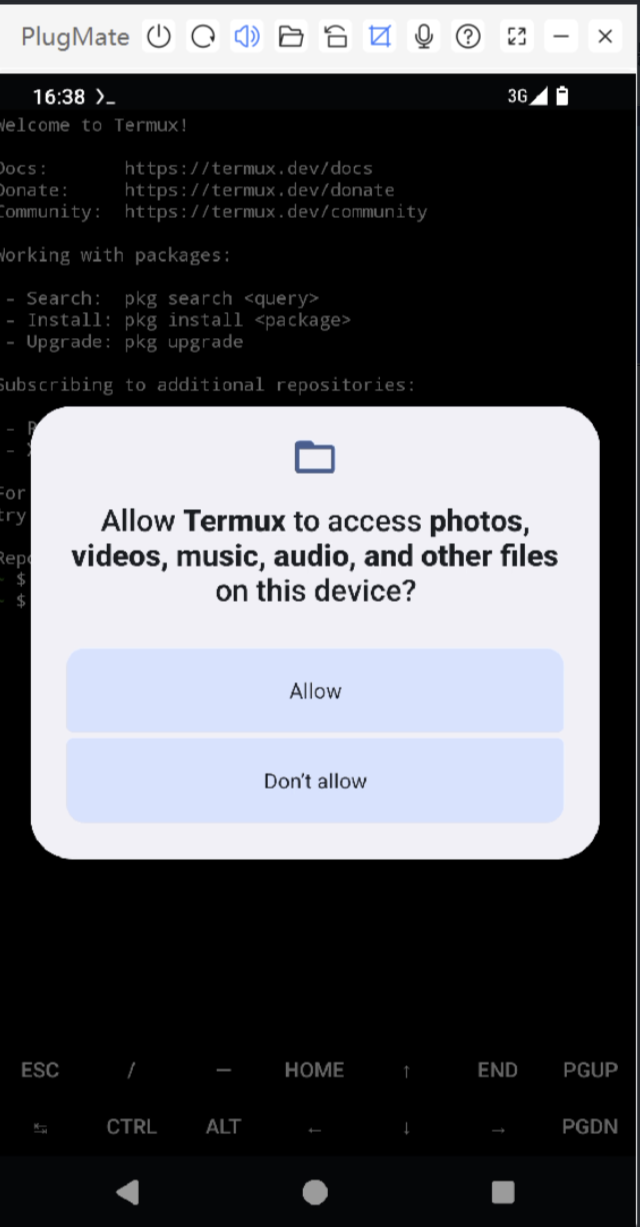Tap the Android home circle button
Screen dimensions: 640x1227
pos(315,1191)
